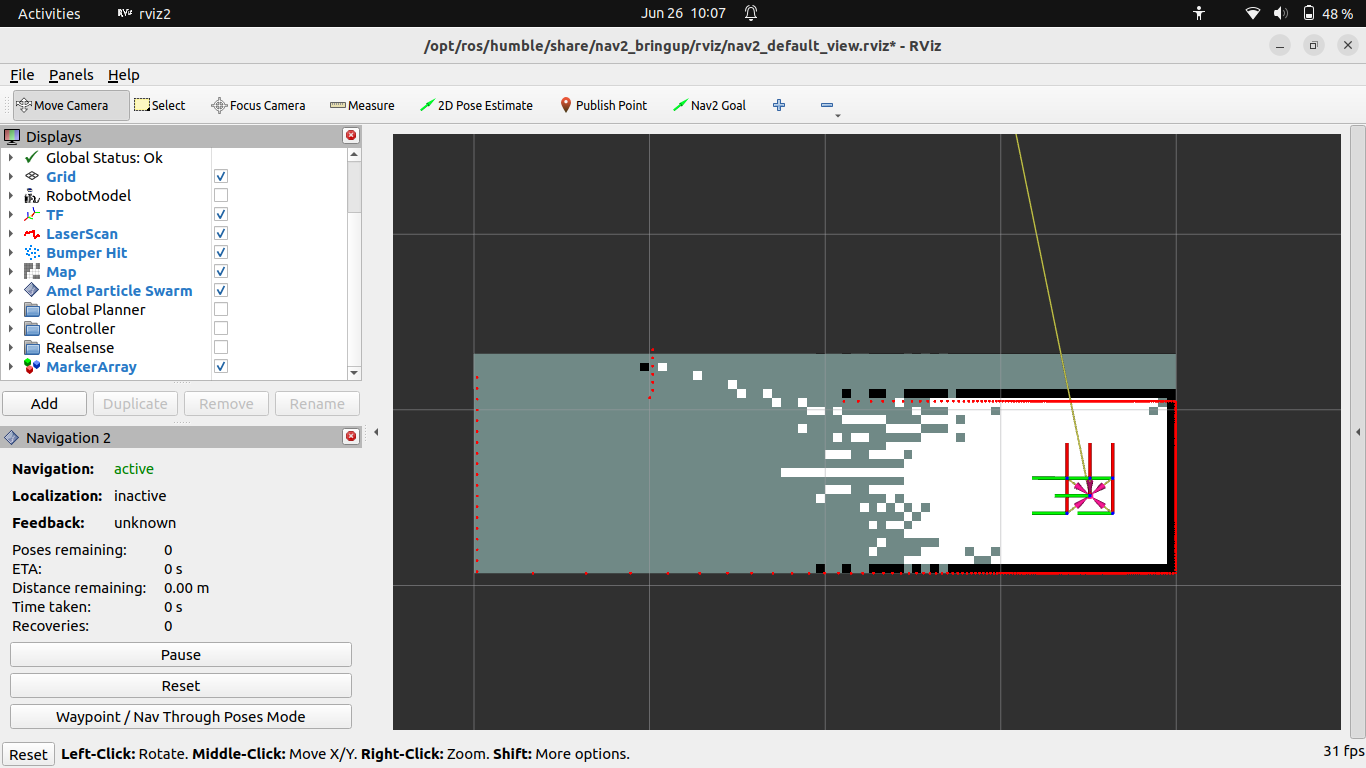Select the Nav2 Goal tool

click(x=709, y=104)
